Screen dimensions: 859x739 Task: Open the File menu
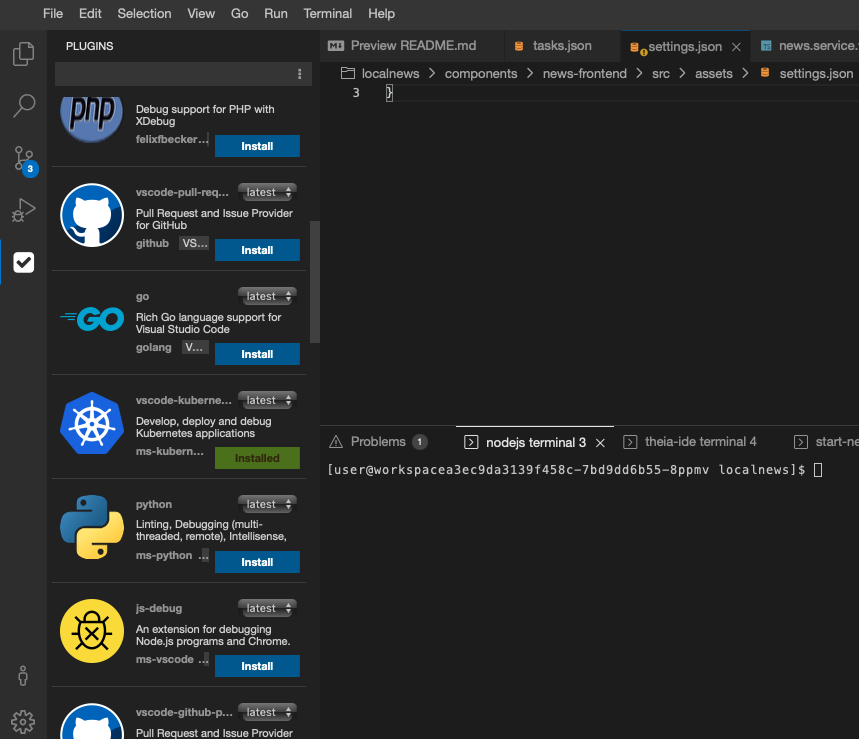pyautogui.click(x=53, y=14)
